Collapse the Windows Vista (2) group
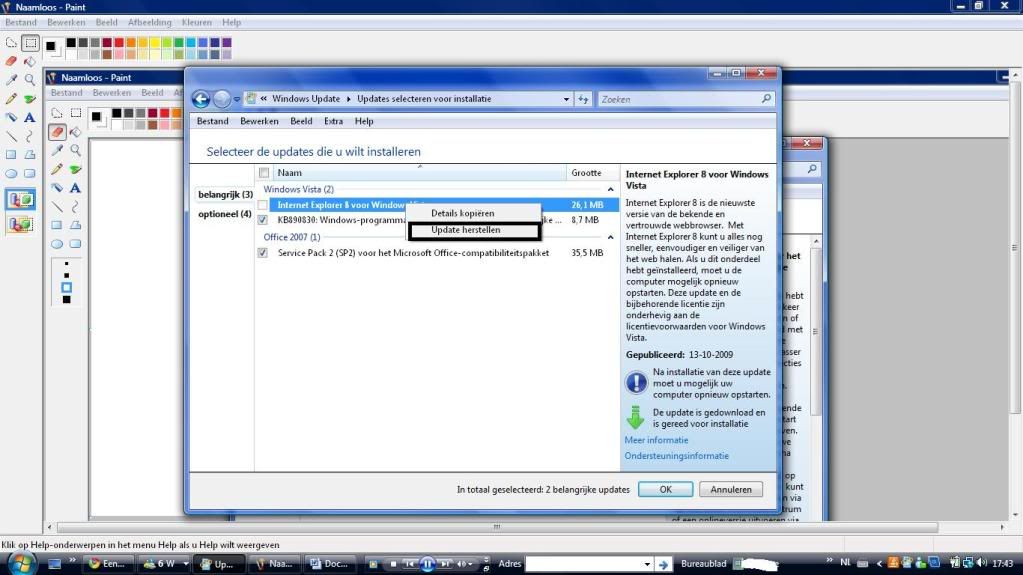This screenshot has height=575, width=1023. coord(611,189)
